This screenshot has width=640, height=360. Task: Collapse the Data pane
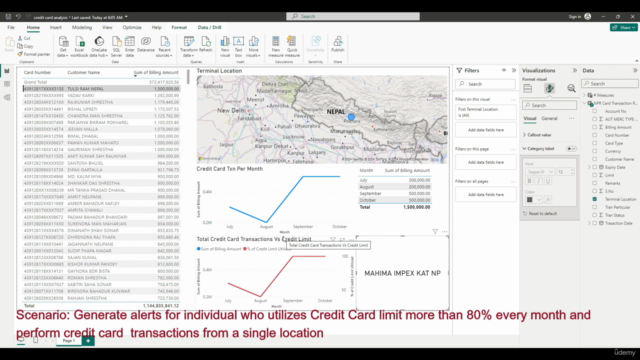635,71
